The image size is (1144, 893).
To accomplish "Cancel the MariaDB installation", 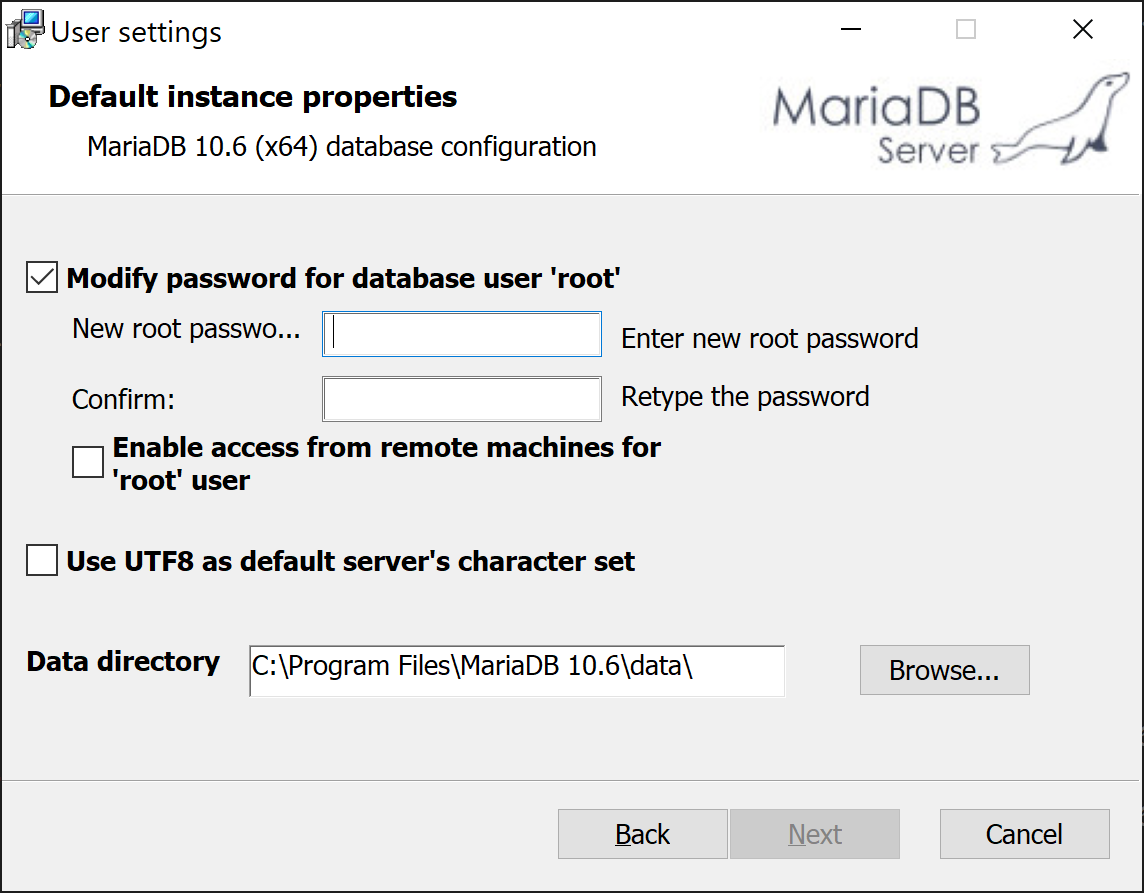I will point(1024,834).
